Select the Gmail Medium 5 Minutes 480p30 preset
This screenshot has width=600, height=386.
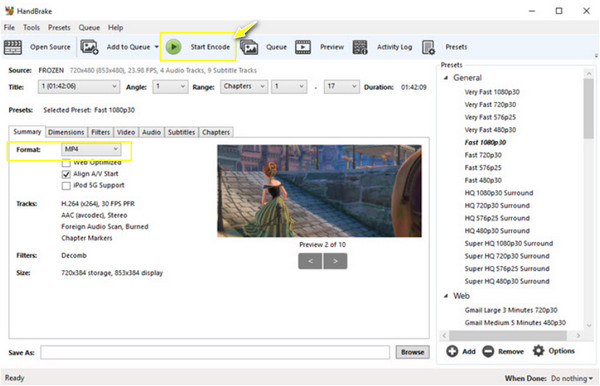click(515, 322)
